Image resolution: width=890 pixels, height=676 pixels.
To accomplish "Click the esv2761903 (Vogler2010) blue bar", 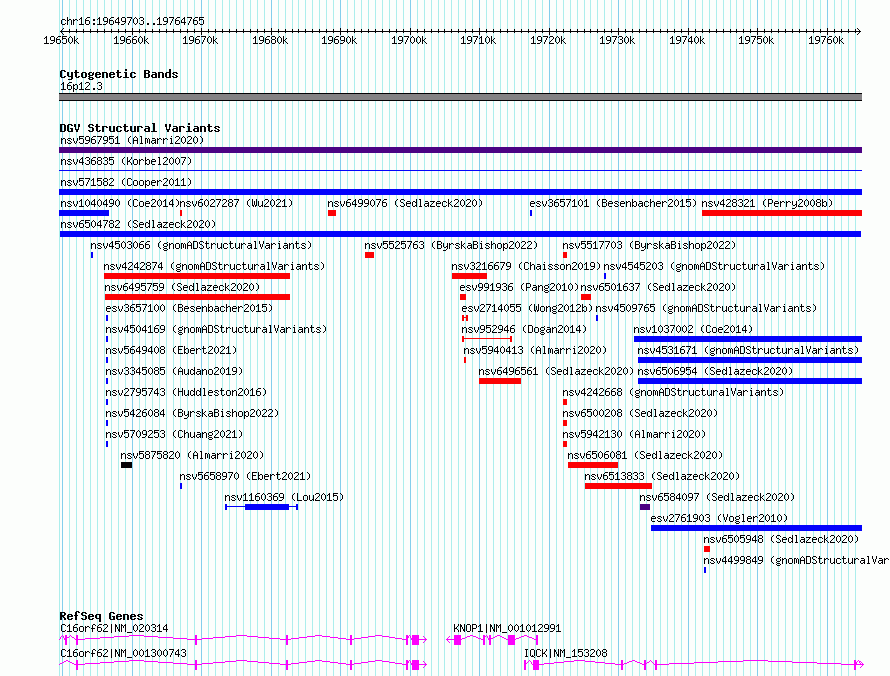I will click(756, 528).
